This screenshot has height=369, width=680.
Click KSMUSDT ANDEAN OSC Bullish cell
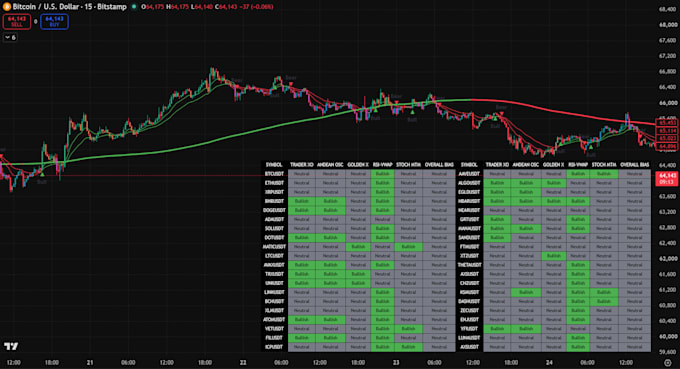[526, 292]
